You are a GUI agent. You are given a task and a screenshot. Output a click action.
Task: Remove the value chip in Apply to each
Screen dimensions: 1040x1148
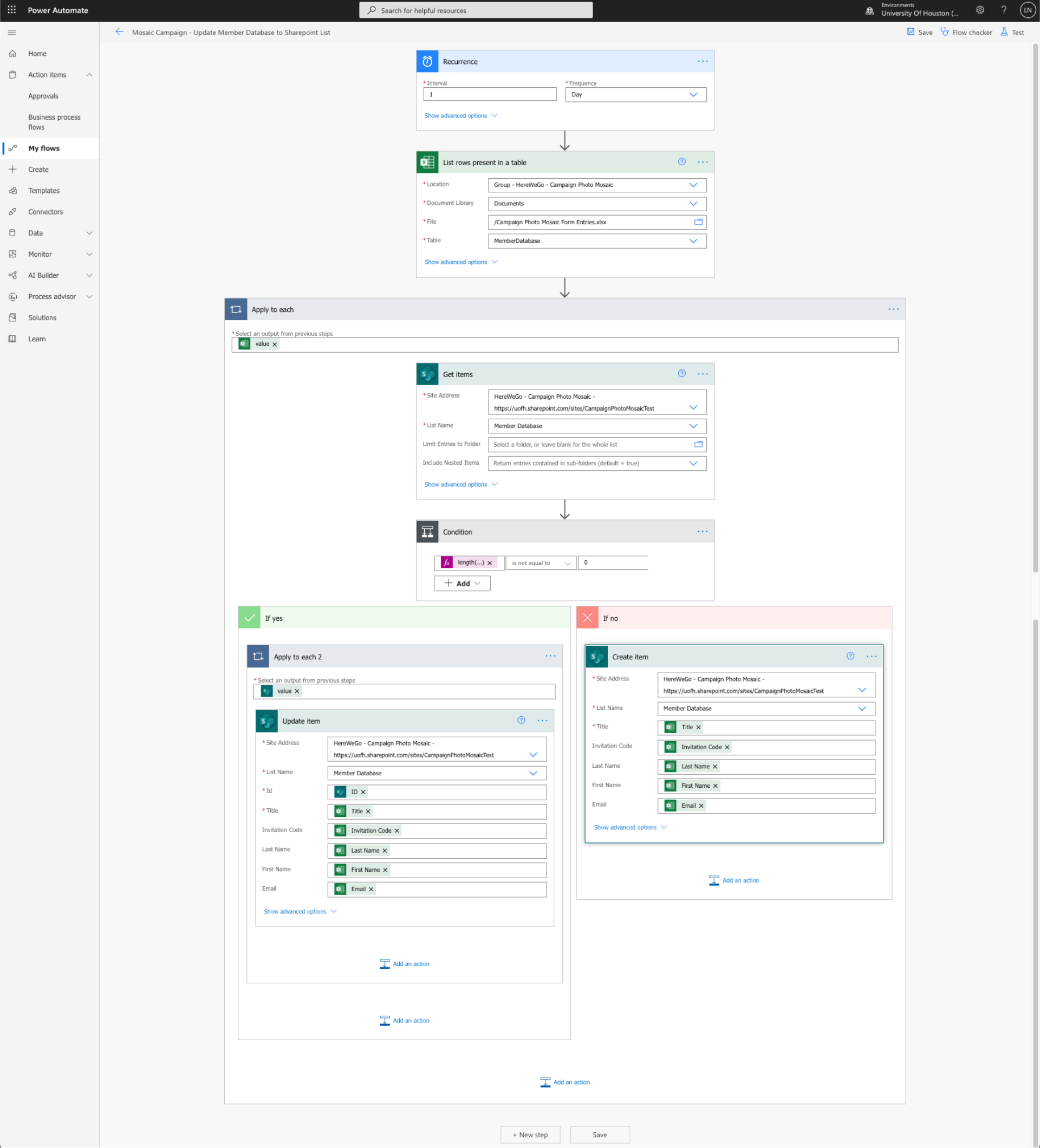click(275, 344)
